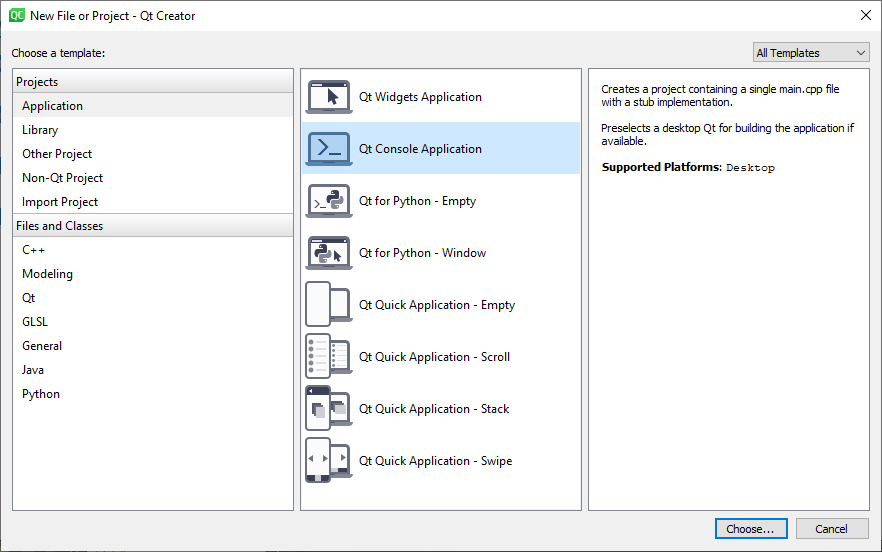The image size is (882, 552).
Task: Choose the Python files category
Action: coord(41,394)
